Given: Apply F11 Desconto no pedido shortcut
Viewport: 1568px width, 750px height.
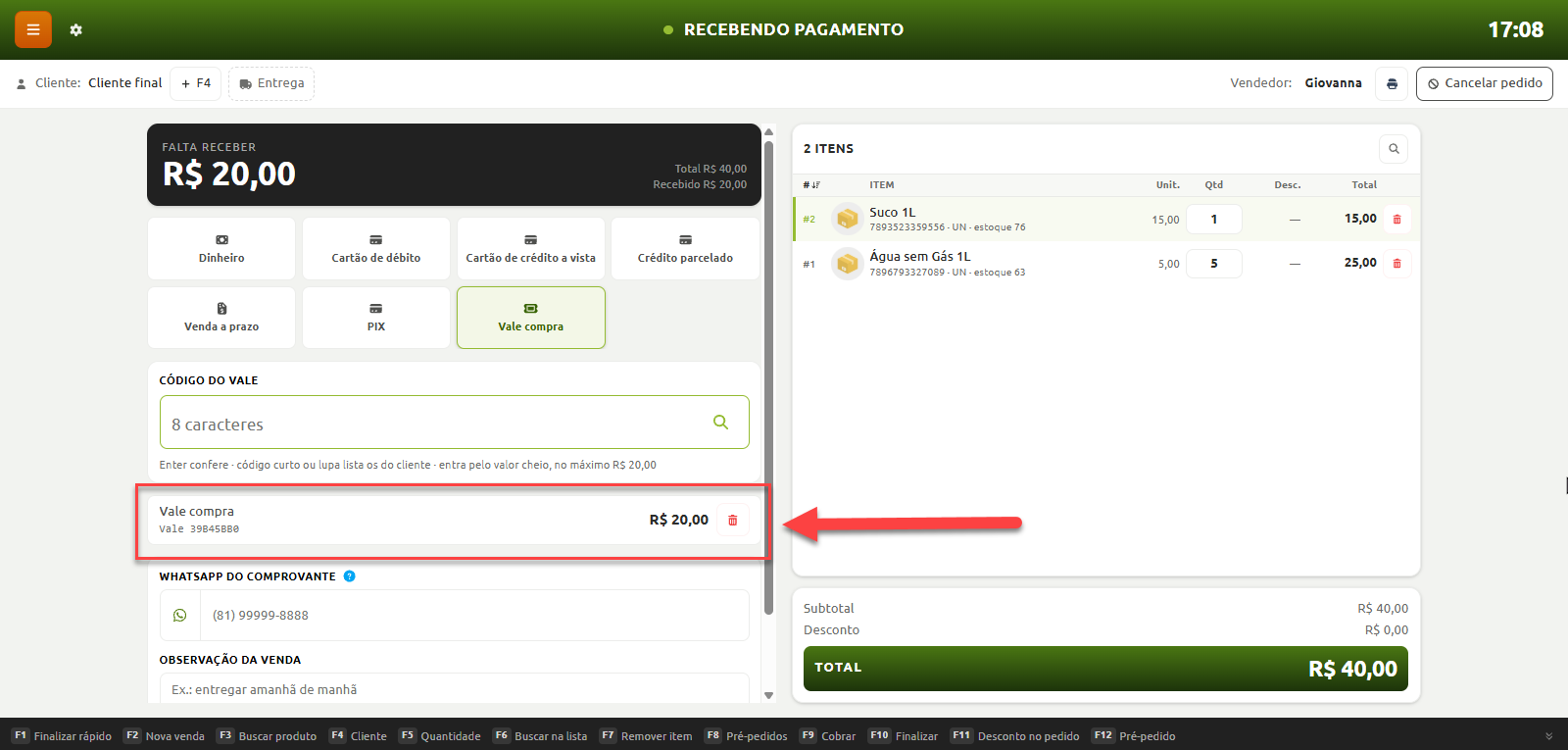Looking at the screenshot, I should 1015,736.
